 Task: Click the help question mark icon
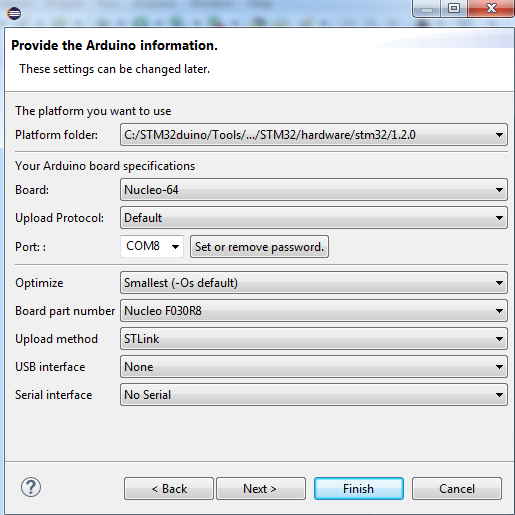coord(31,487)
